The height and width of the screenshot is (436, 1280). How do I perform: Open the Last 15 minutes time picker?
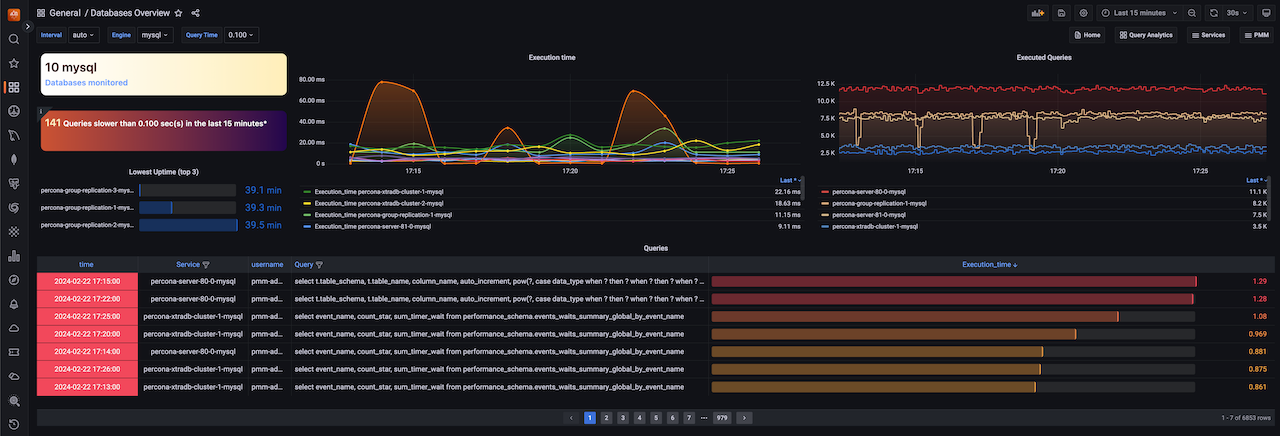point(1139,13)
